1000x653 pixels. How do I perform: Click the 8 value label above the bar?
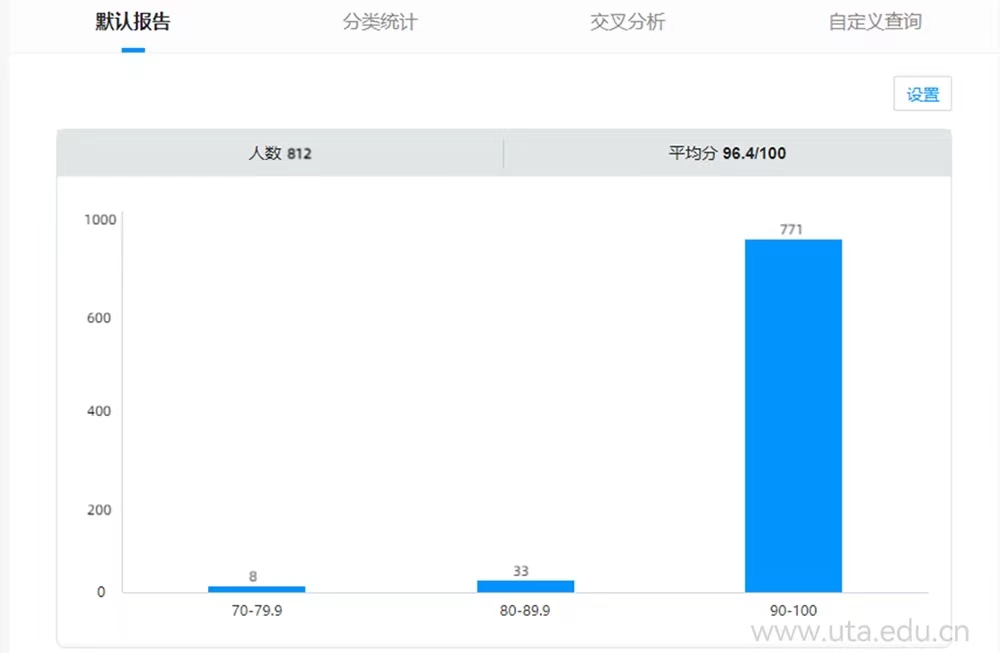click(253, 576)
